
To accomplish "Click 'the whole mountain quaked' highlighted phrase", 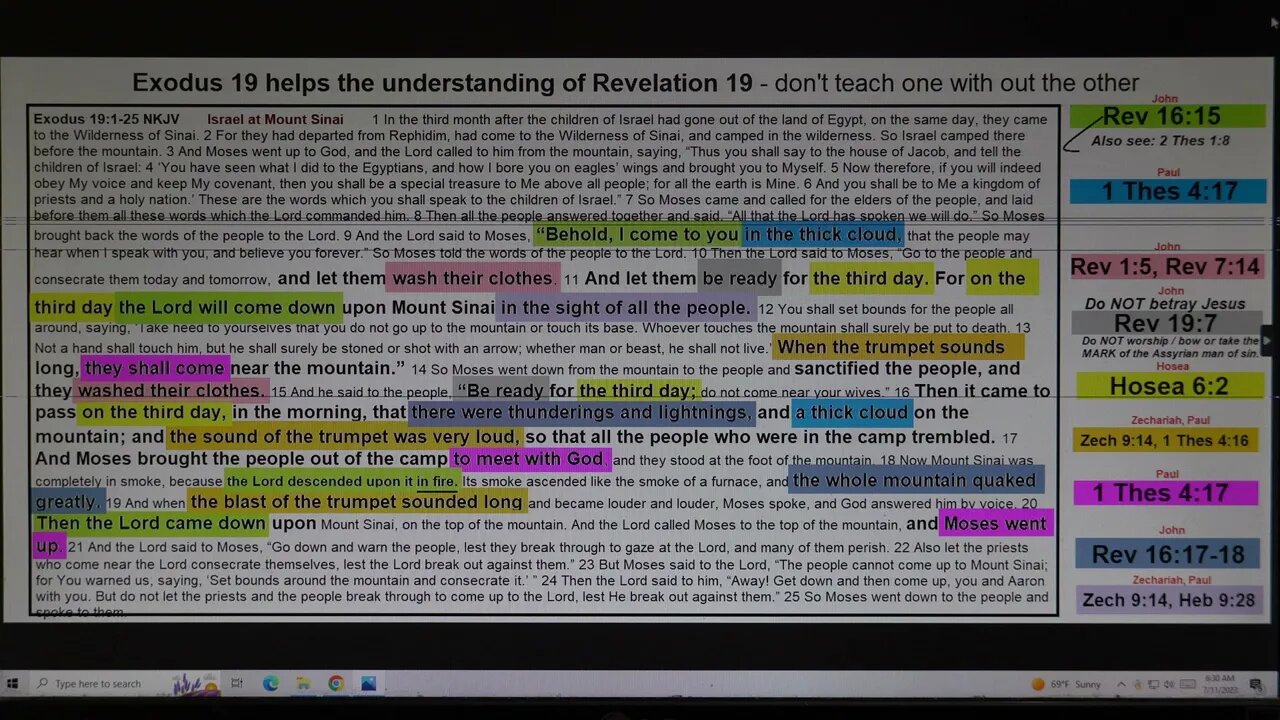I will tap(916, 480).
